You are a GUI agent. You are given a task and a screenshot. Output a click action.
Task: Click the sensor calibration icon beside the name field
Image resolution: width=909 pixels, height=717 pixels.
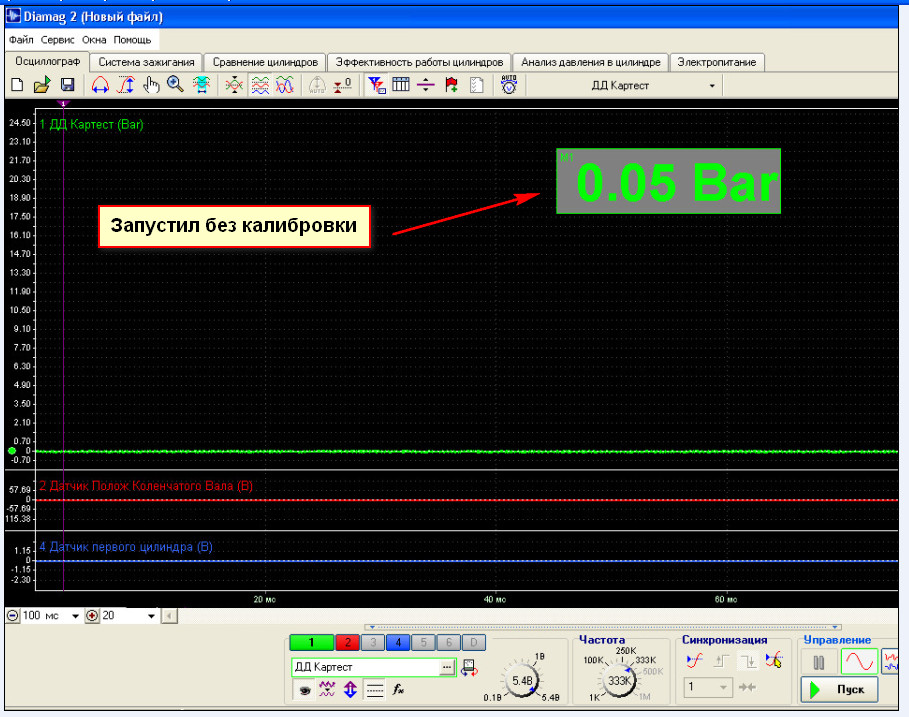(x=469, y=668)
